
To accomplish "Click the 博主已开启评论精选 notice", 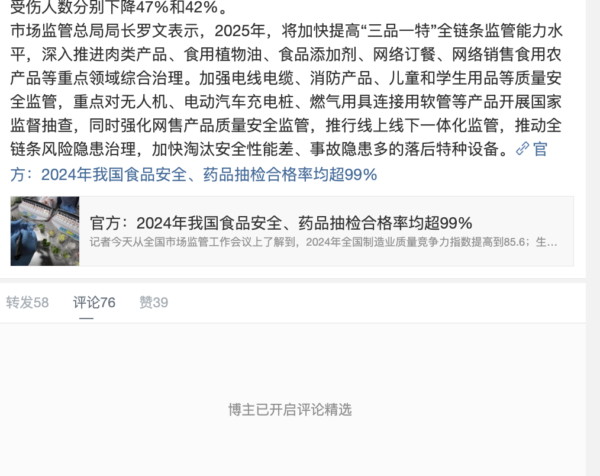I will 290,409.
